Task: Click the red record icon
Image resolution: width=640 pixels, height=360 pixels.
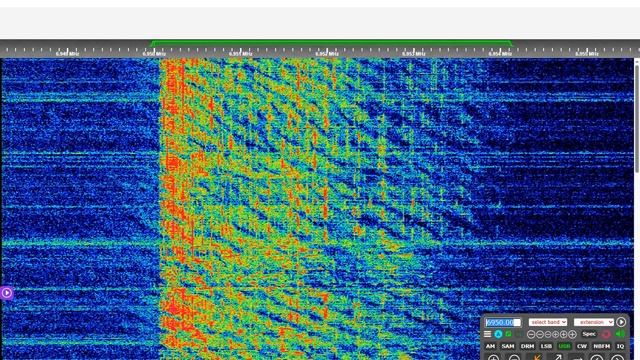Action: point(606,334)
